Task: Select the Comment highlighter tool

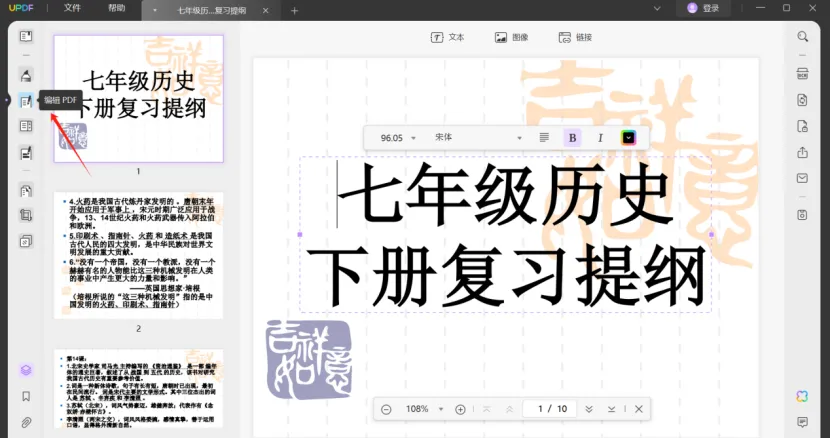Action: (x=26, y=75)
